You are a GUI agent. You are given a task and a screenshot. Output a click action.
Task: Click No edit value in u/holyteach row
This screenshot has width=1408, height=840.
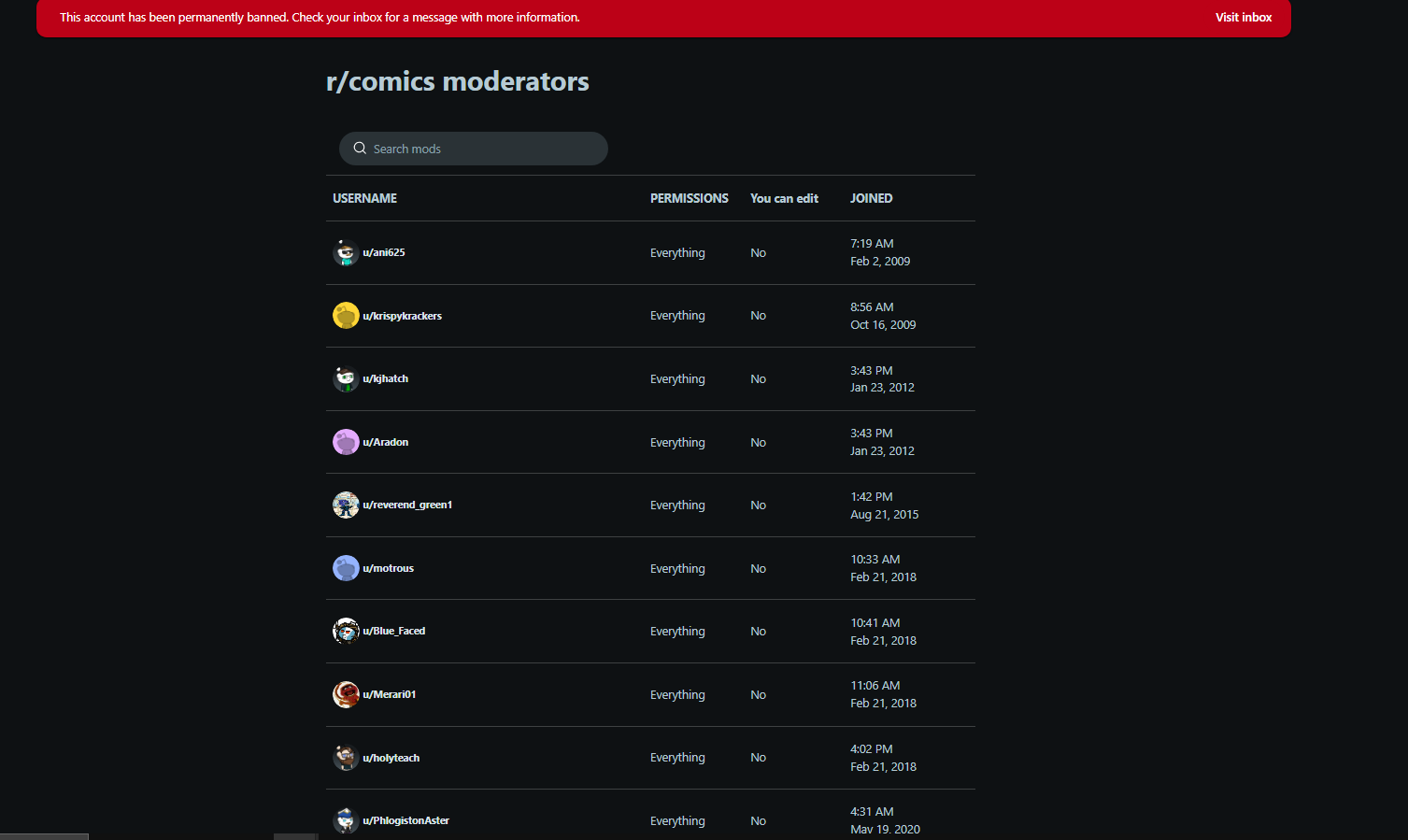(x=759, y=758)
